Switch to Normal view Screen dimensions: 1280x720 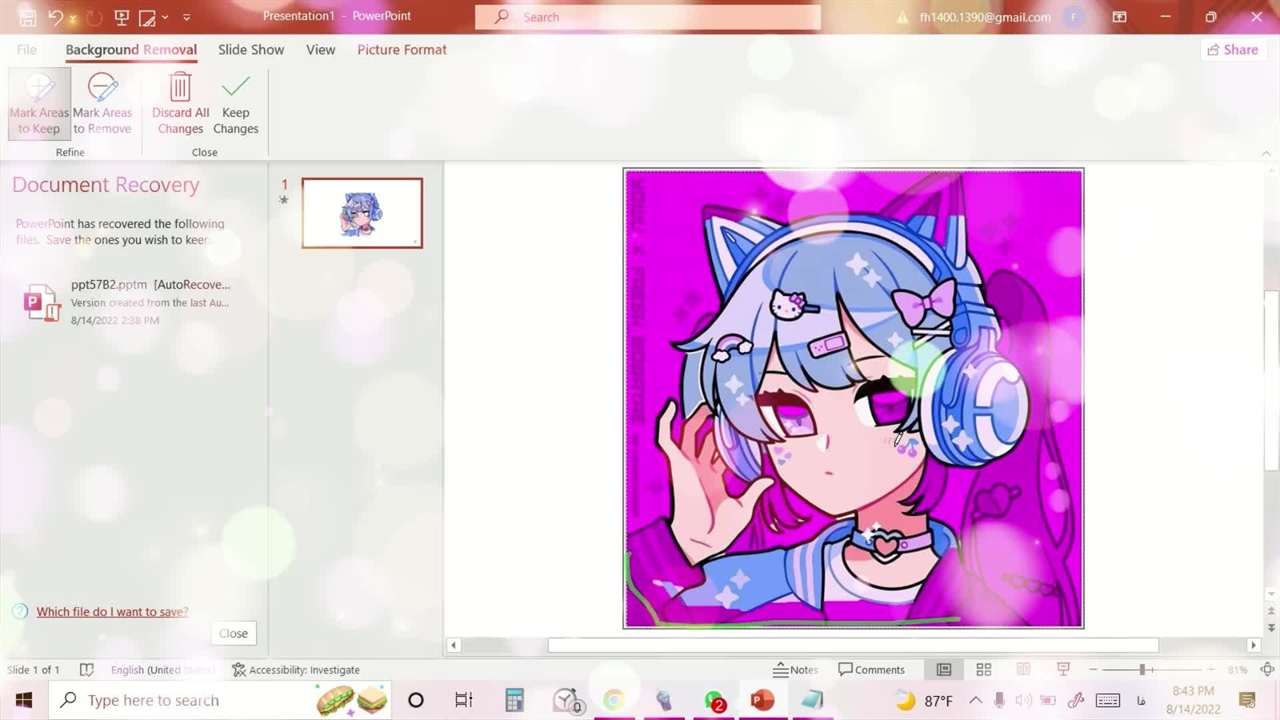click(x=943, y=670)
